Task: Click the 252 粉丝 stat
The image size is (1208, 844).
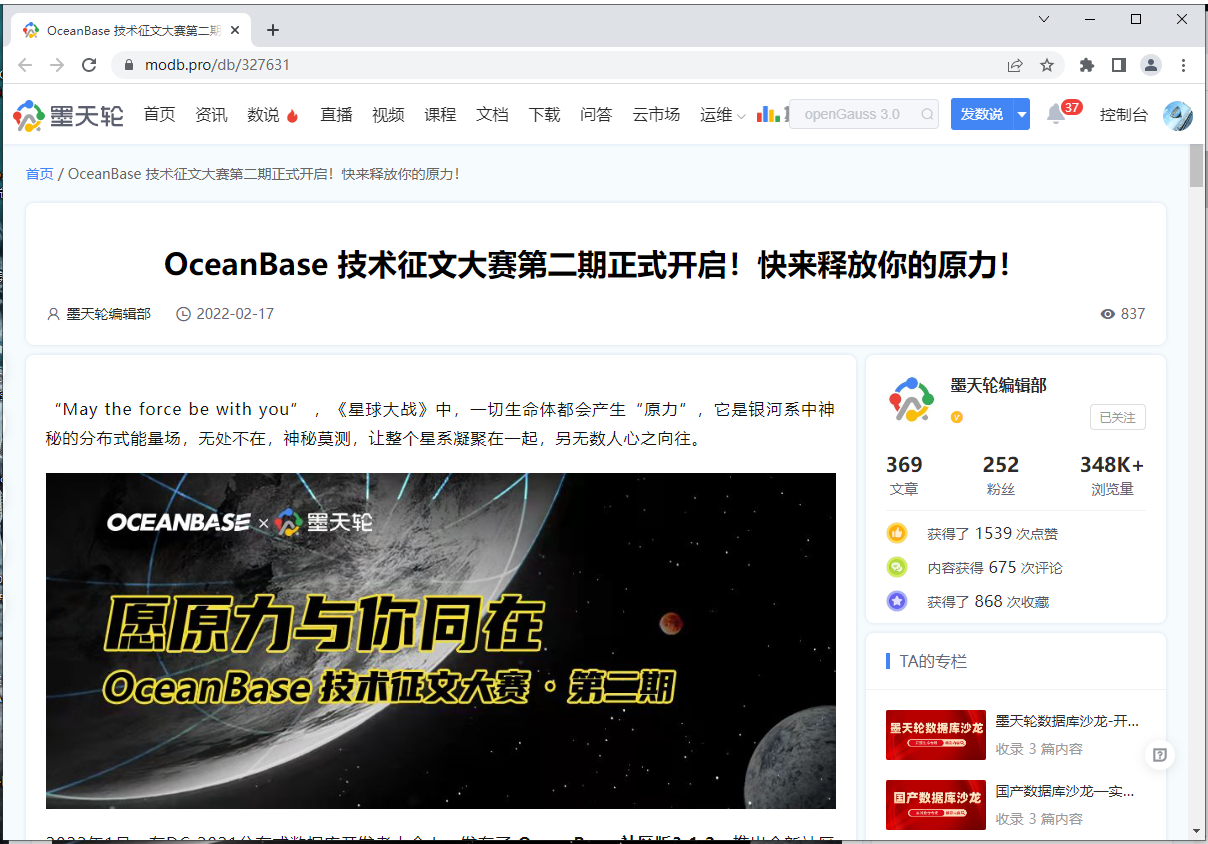Action: pos(1000,476)
